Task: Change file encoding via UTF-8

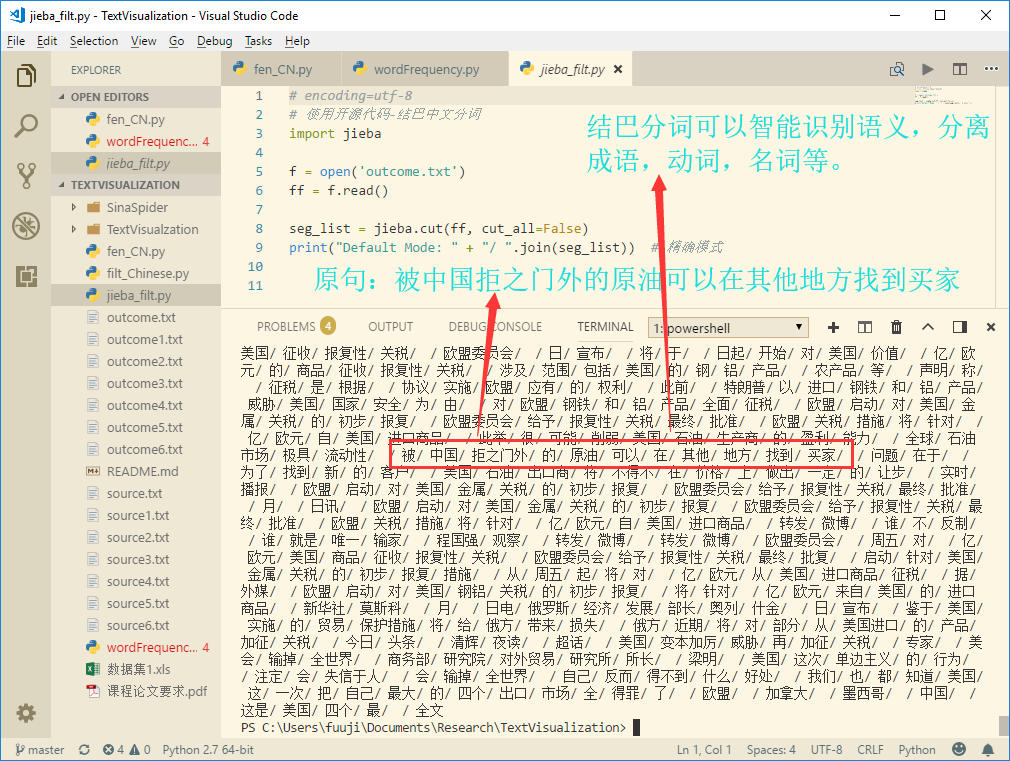Action: [x=826, y=750]
